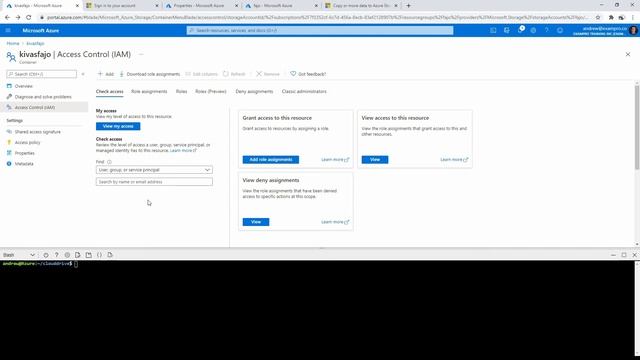Screen dimensions: 640x360
Task: Open the feedback smiley in the header
Action: 560,31
